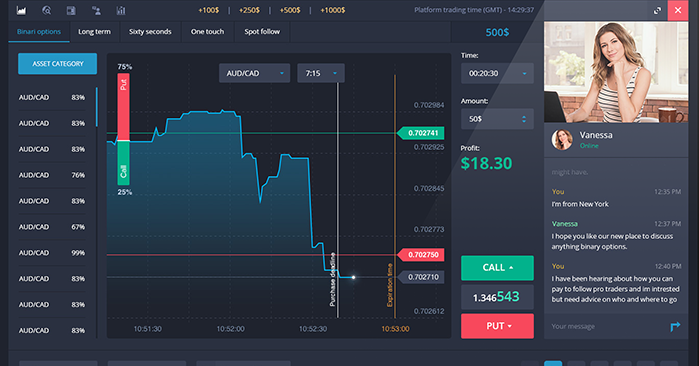Click the bar chart statistics icon
This screenshot has width=699, height=366.
(x=121, y=10)
